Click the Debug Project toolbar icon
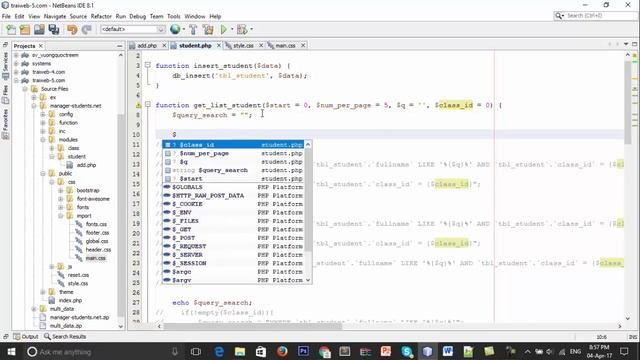Image resolution: width=640 pixels, height=360 pixels. point(242,29)
